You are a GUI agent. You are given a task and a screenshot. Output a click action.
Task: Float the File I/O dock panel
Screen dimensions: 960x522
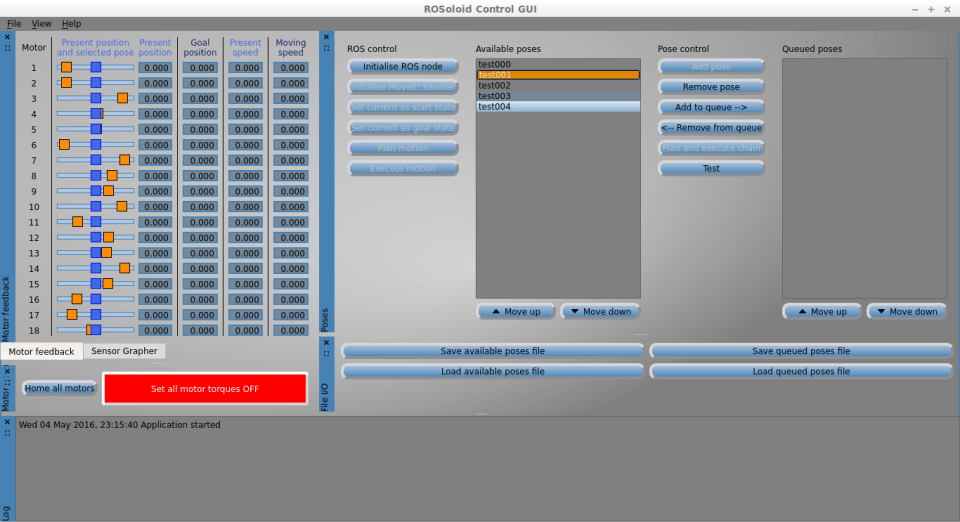[326, 353]
